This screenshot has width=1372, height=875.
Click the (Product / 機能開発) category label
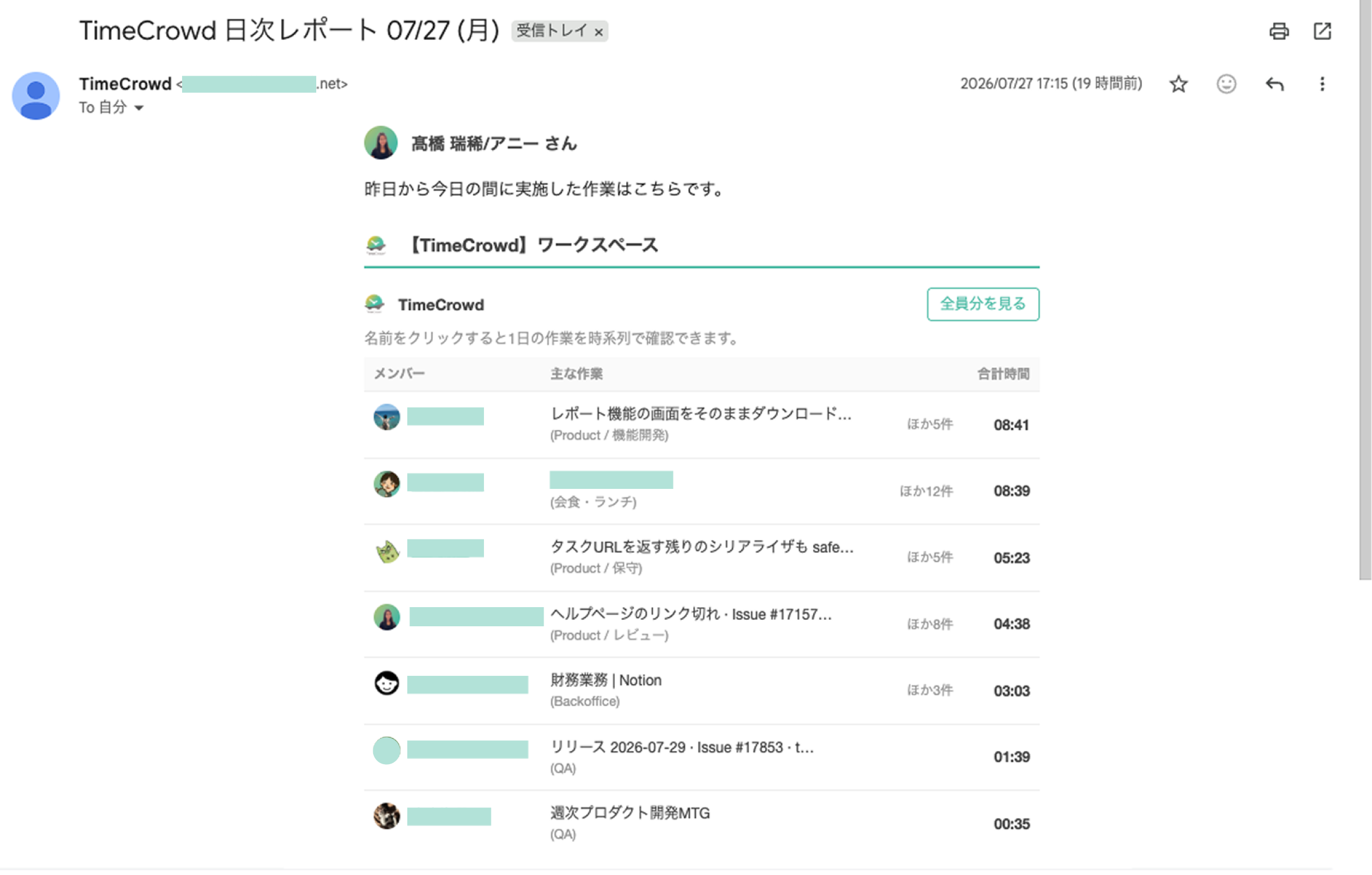pos(609,436)
